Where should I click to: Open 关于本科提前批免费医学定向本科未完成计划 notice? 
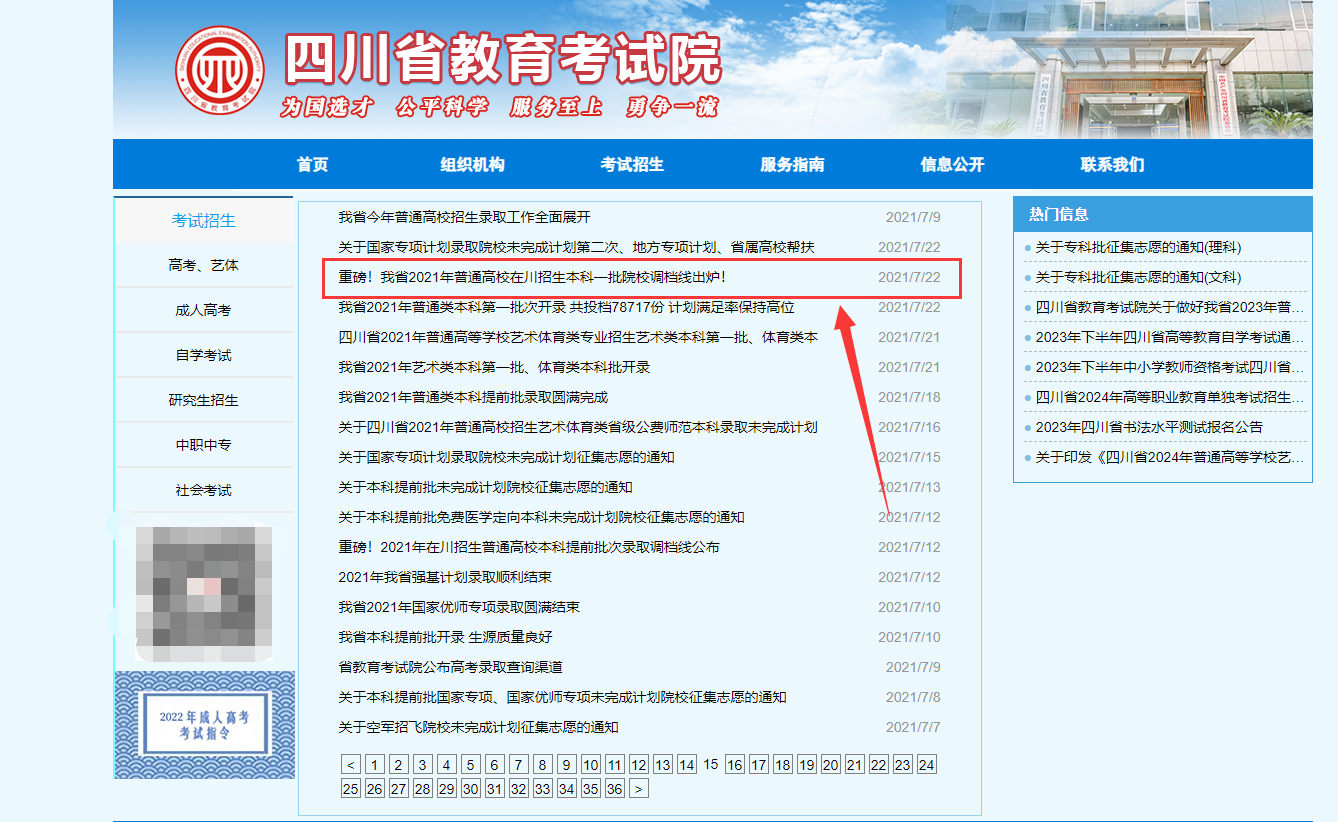tap(542, 517)
